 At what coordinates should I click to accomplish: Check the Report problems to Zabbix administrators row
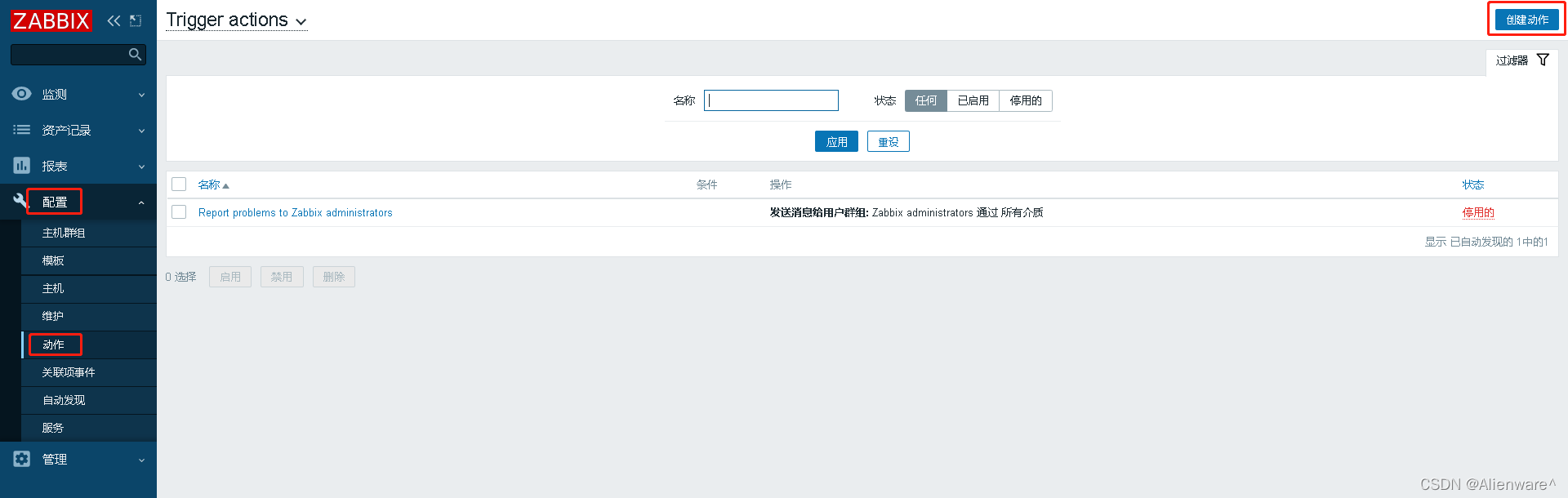(179, 212)
